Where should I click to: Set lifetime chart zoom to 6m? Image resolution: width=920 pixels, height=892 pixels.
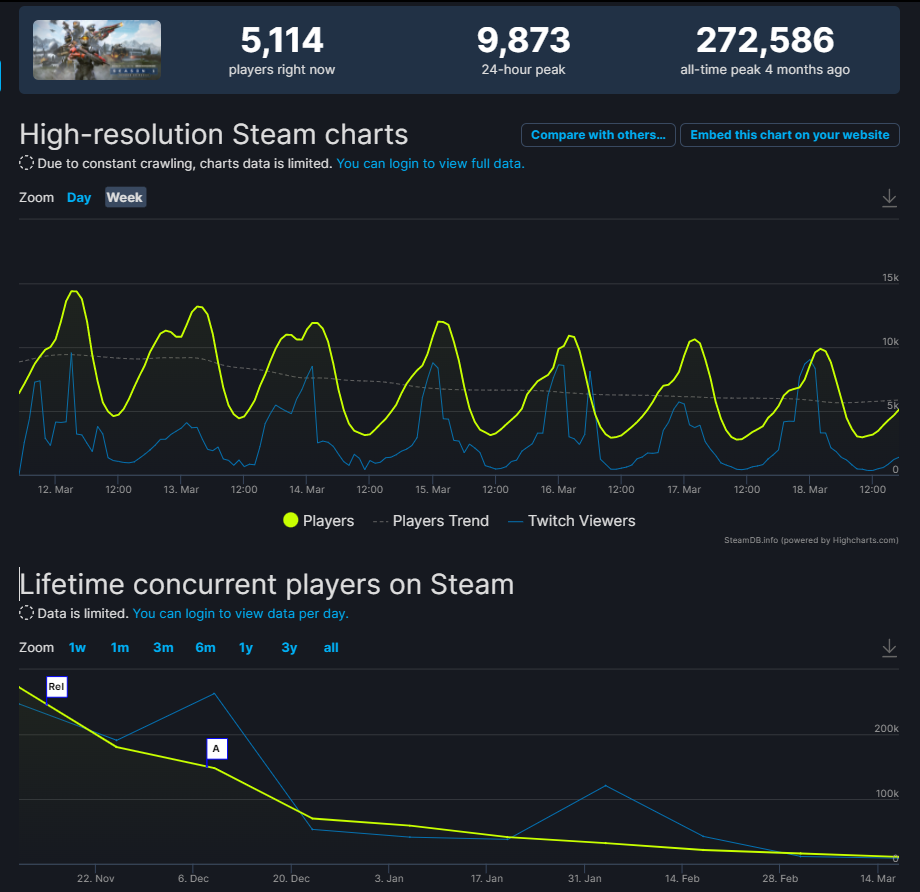[205, 647]
